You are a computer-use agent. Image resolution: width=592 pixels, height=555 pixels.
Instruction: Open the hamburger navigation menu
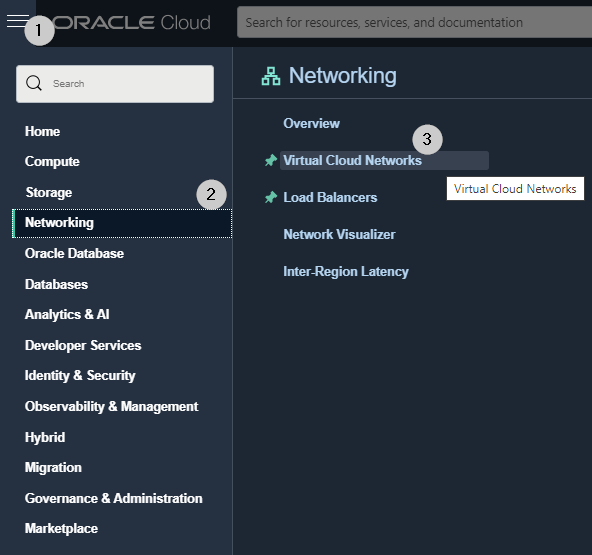tap(18, 21)
